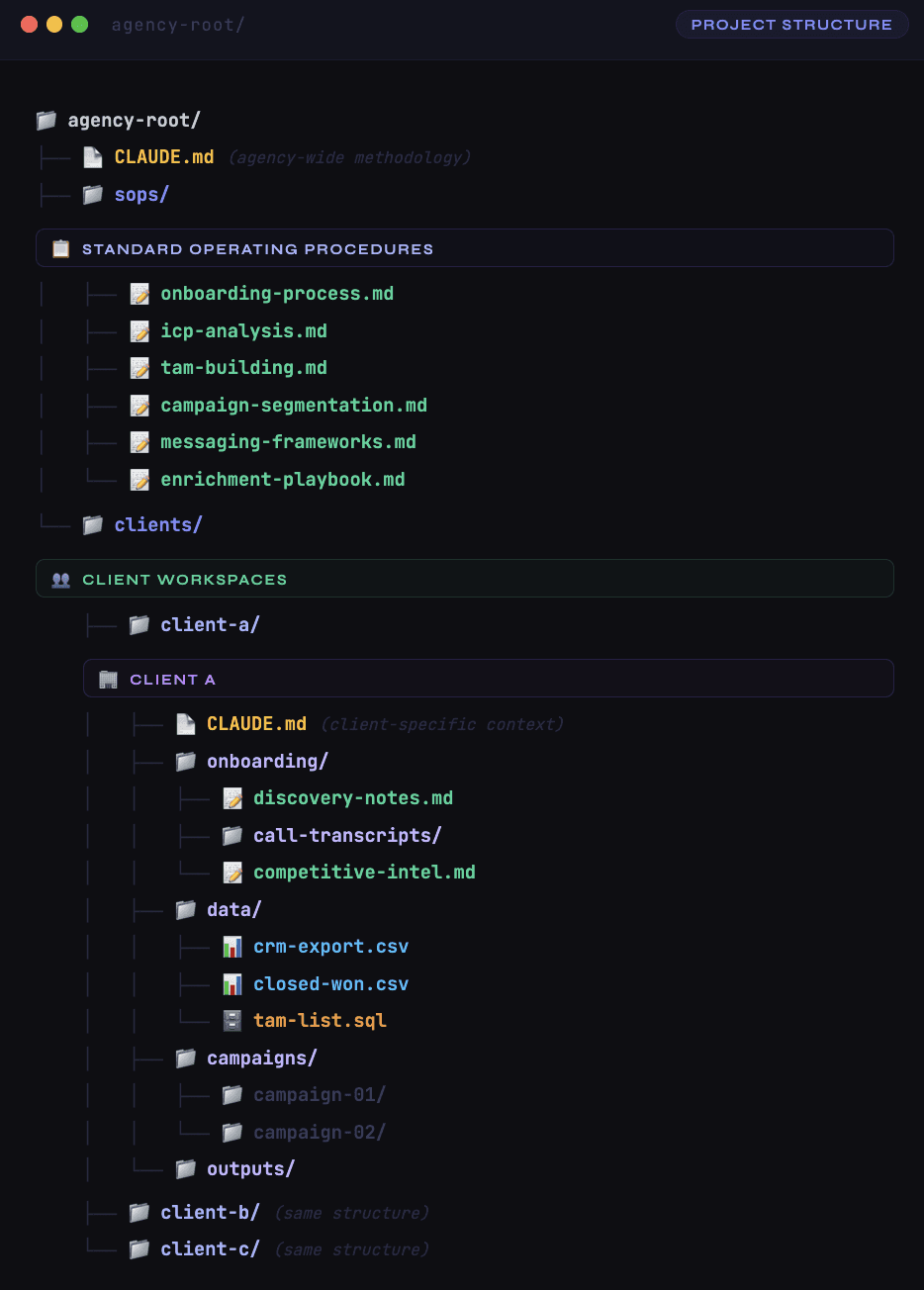The image size is (924, 1290).
Task: Click the memo icon beside discovery-notes.md
Action: [x=232, y=797]
